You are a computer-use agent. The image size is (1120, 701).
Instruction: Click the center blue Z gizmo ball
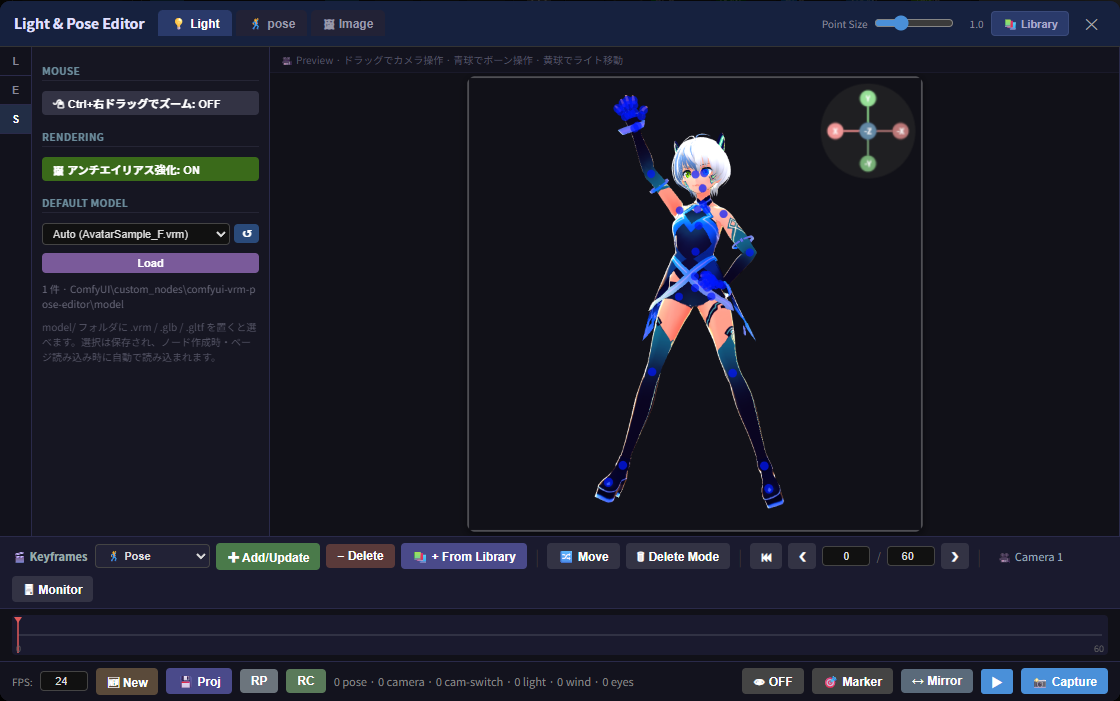click(868, 131)
